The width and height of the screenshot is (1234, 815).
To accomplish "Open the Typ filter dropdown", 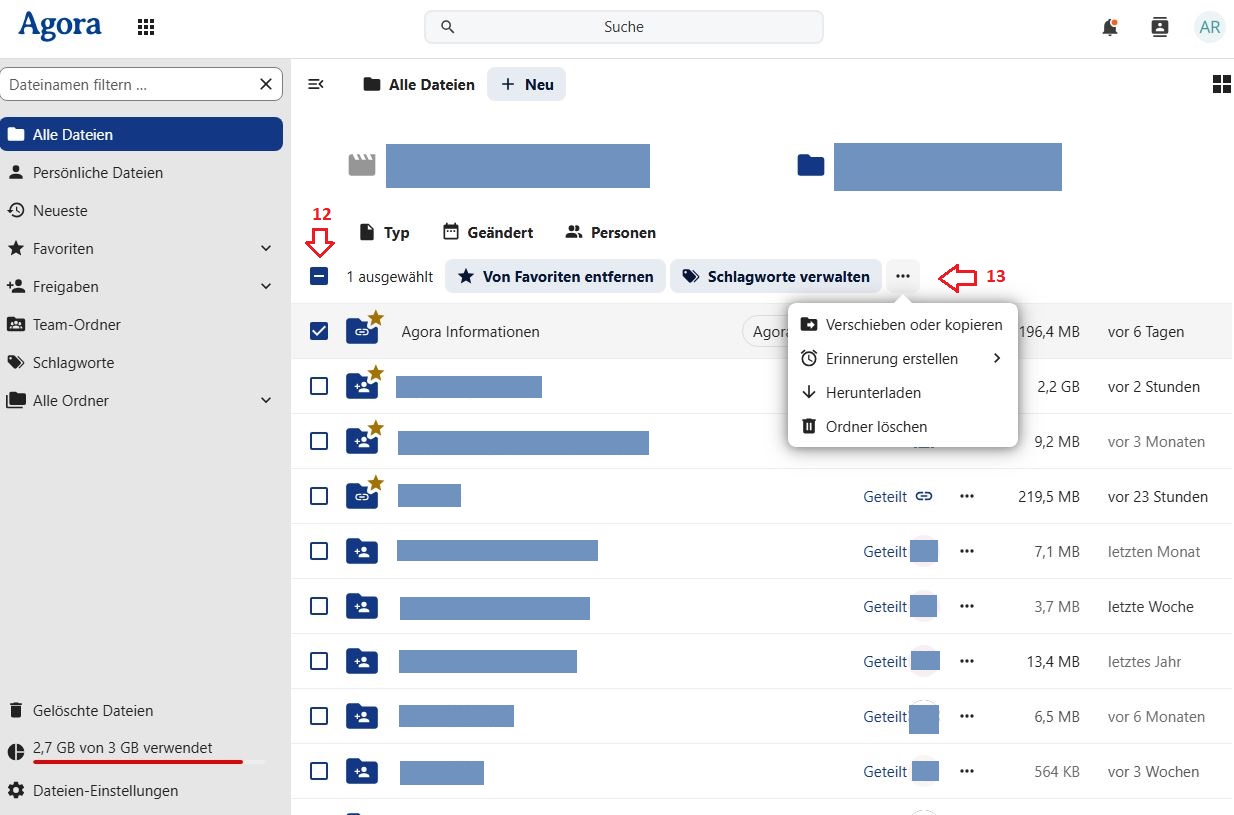I will click(x=384, y=232).
